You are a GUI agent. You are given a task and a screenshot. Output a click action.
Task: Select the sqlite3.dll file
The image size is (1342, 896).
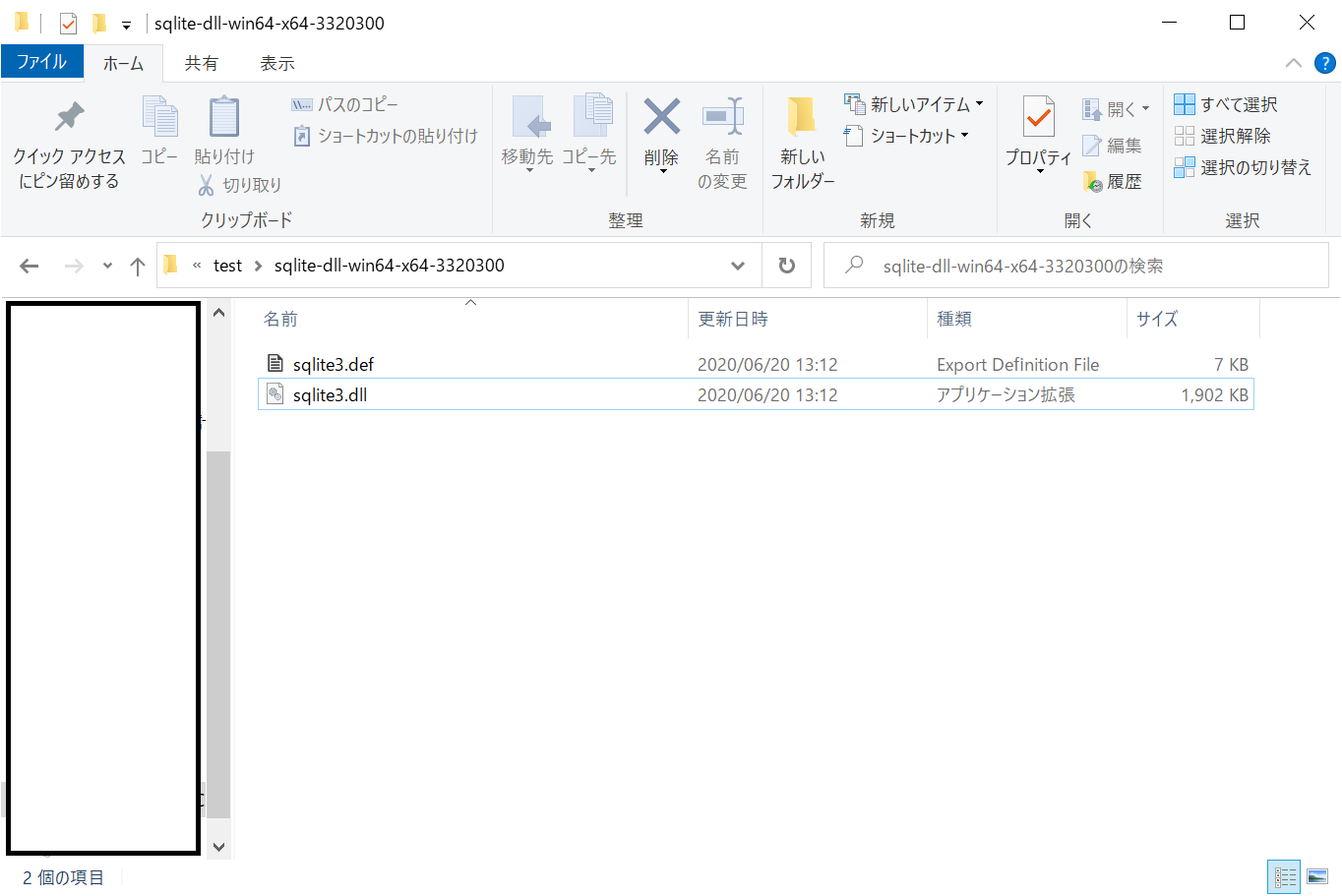point(756,394)
